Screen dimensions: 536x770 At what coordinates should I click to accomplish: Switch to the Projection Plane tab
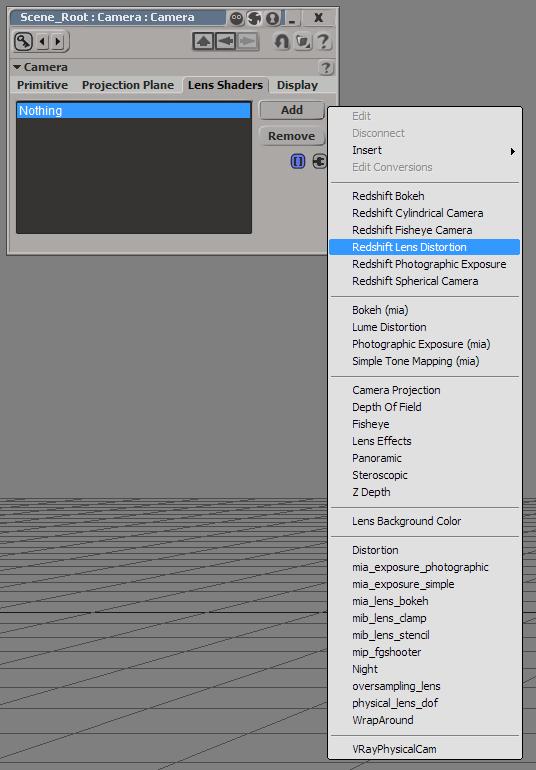[128, 85]
